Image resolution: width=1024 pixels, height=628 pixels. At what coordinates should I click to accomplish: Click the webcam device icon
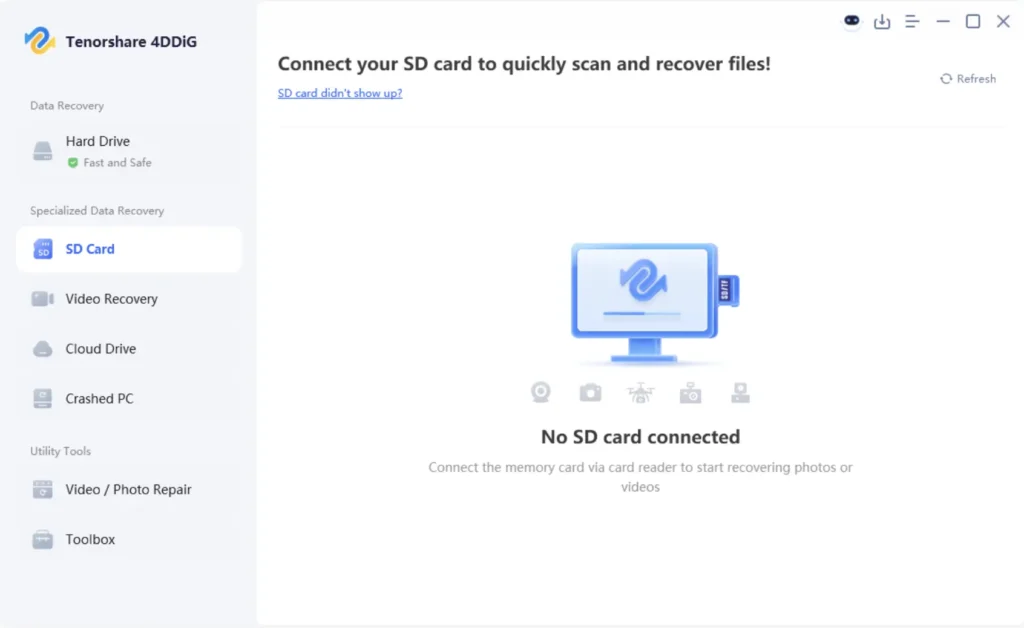[x=541, y=392]
